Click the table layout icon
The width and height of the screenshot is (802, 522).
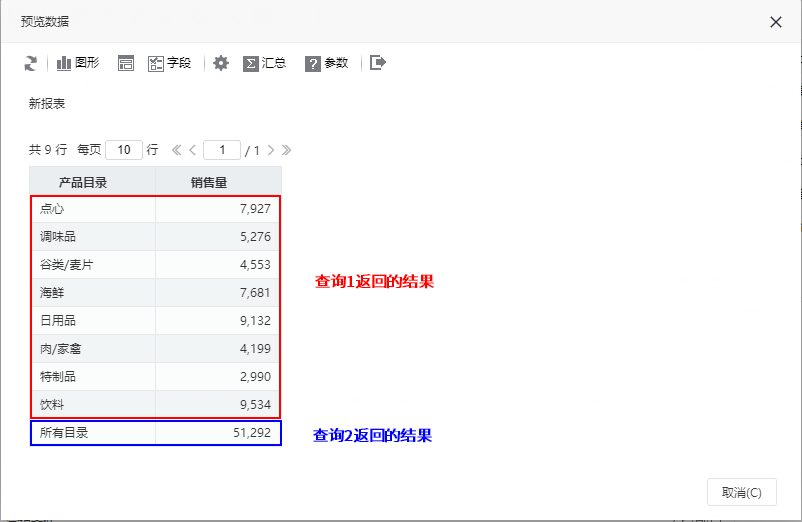pyautogui.click(x=126, y=63)
